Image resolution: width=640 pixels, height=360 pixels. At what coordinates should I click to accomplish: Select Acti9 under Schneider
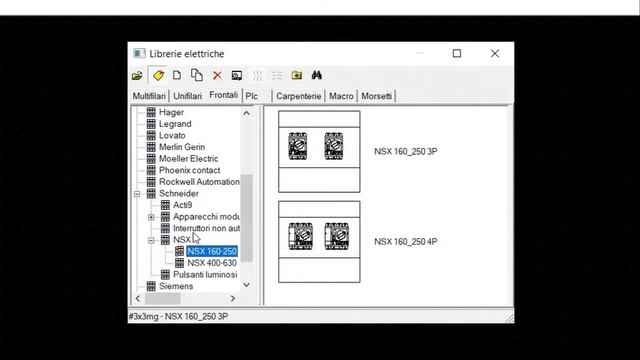pyautogui.click(x=182, y=205)
